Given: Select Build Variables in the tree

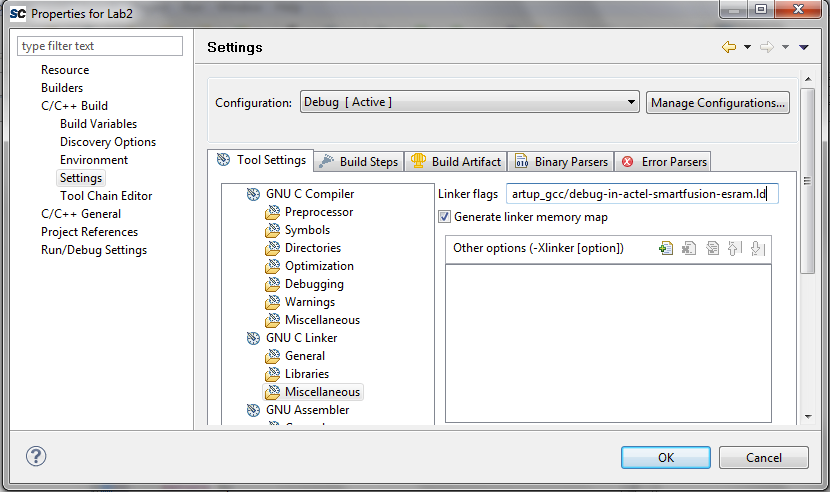Looking at the screenshot, I should (x=98, y=124).
